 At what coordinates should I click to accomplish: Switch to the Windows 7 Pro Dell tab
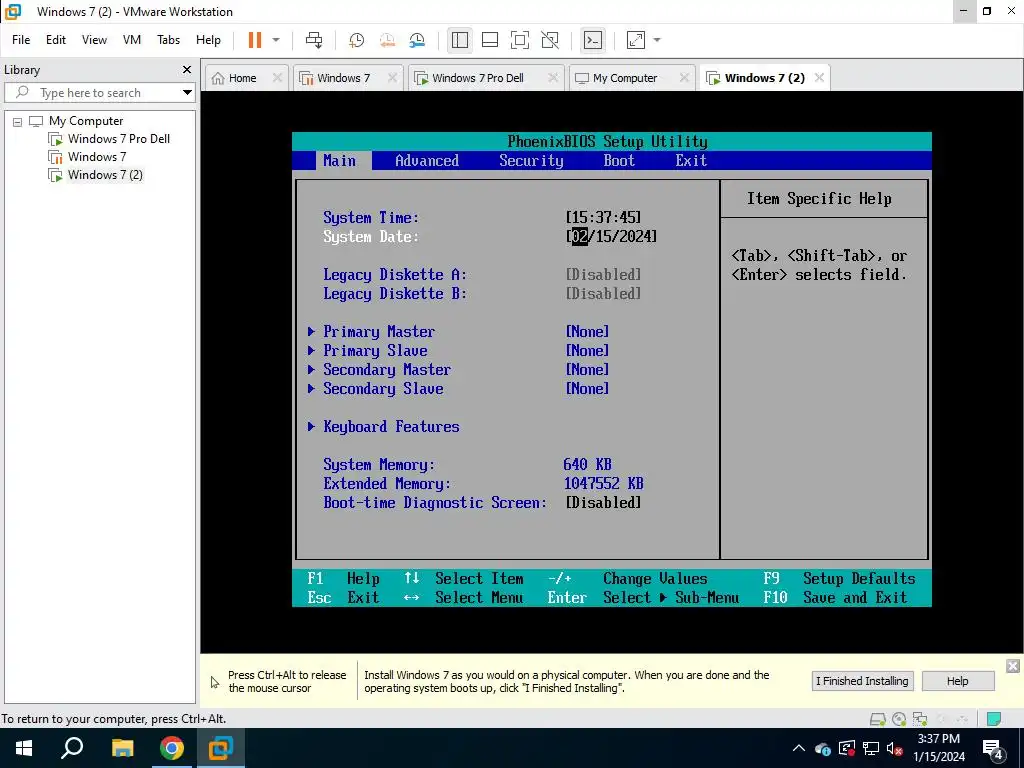477,78
